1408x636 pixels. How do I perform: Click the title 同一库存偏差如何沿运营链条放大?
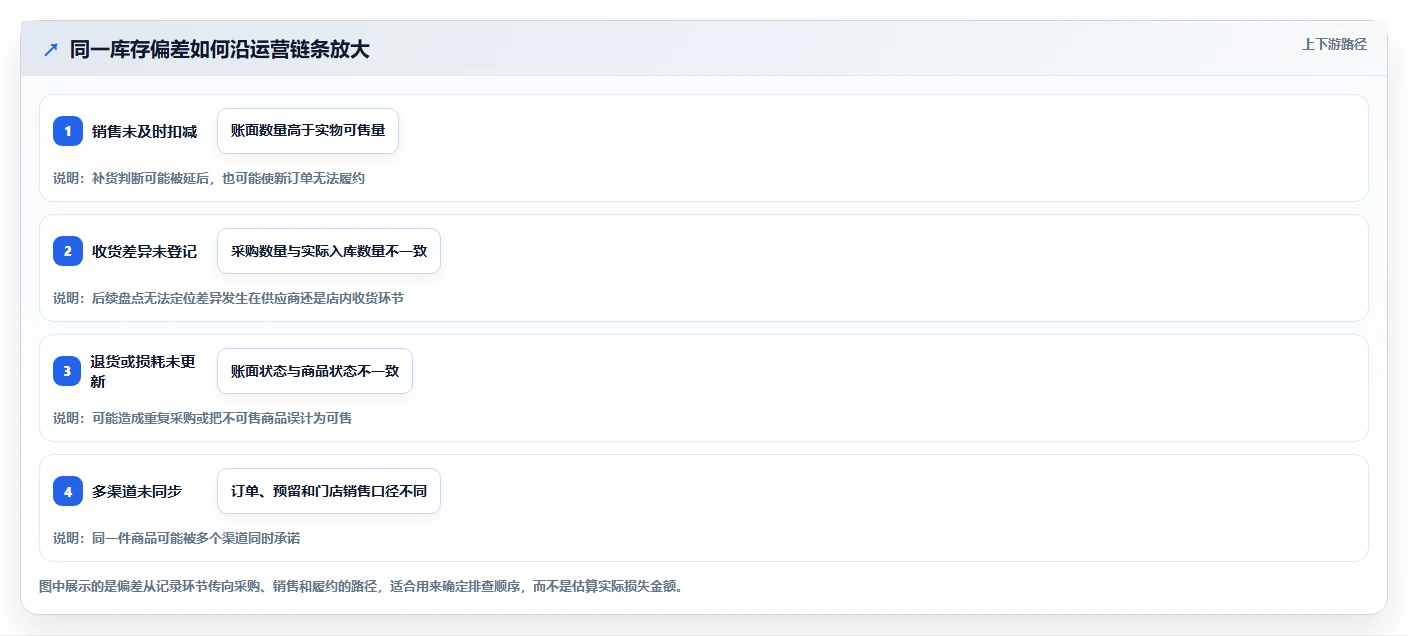coord(220,49)
